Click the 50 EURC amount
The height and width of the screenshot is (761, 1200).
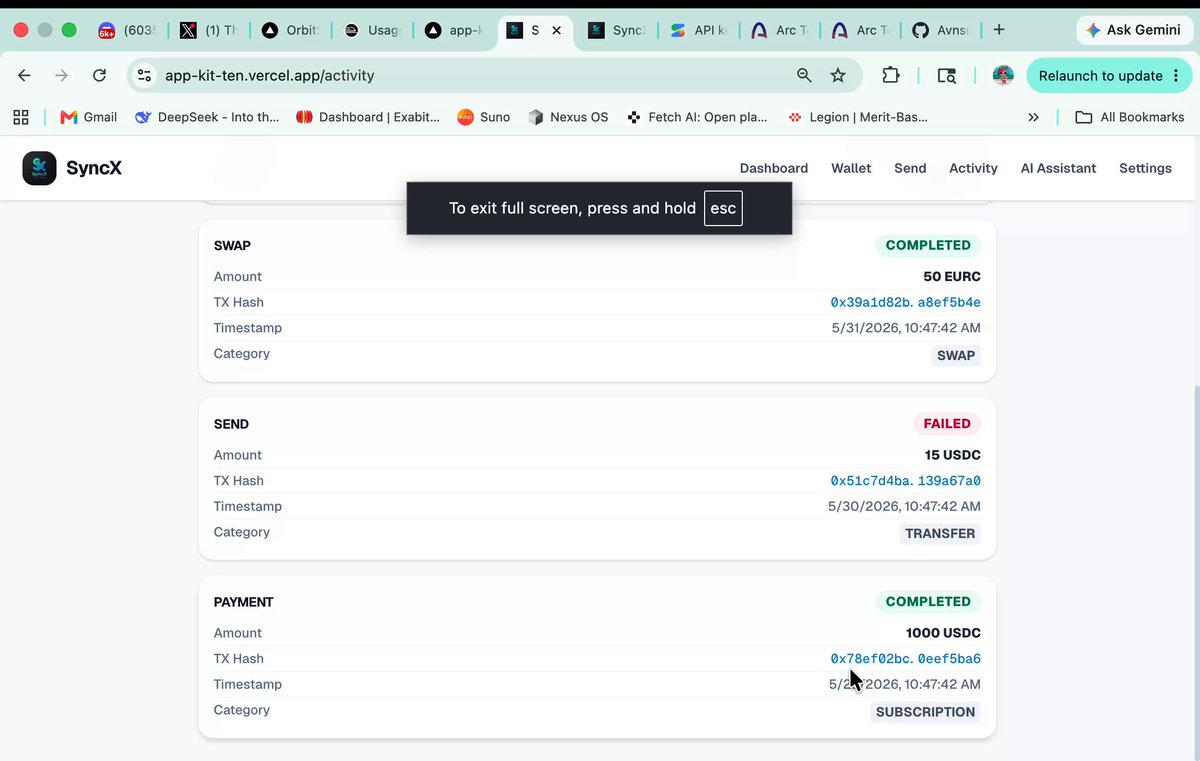952,277
